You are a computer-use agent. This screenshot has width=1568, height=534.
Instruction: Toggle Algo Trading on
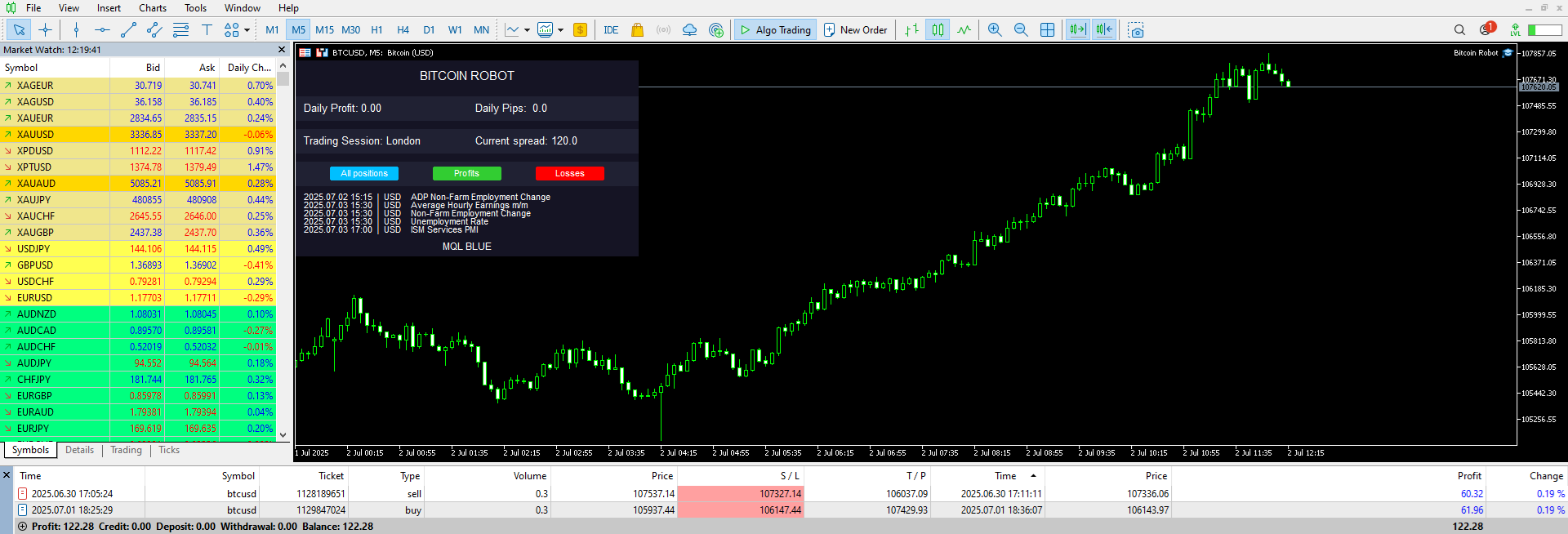coord(774,30)
